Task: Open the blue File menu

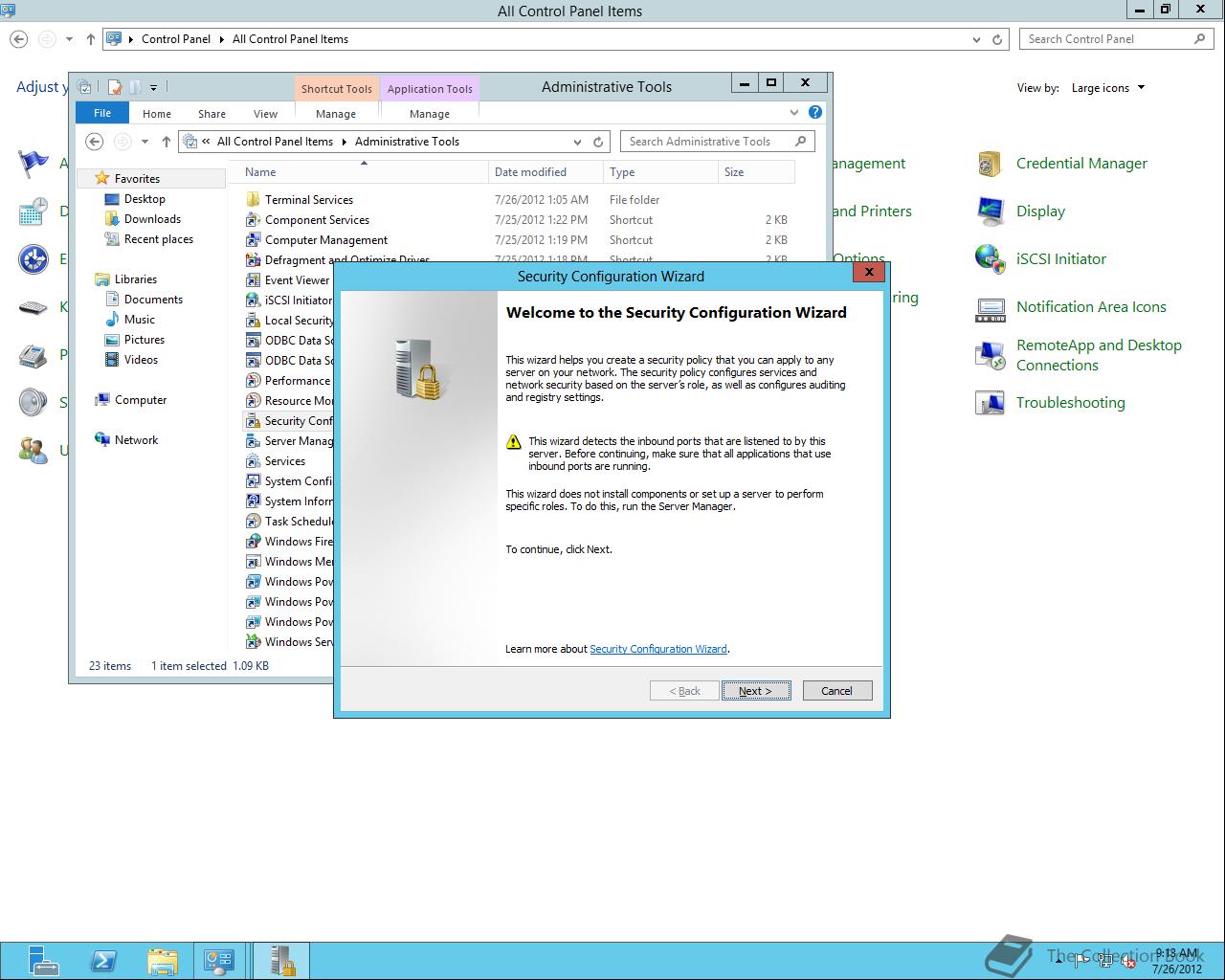Action: pyautogui.click(x=101, y=112)
